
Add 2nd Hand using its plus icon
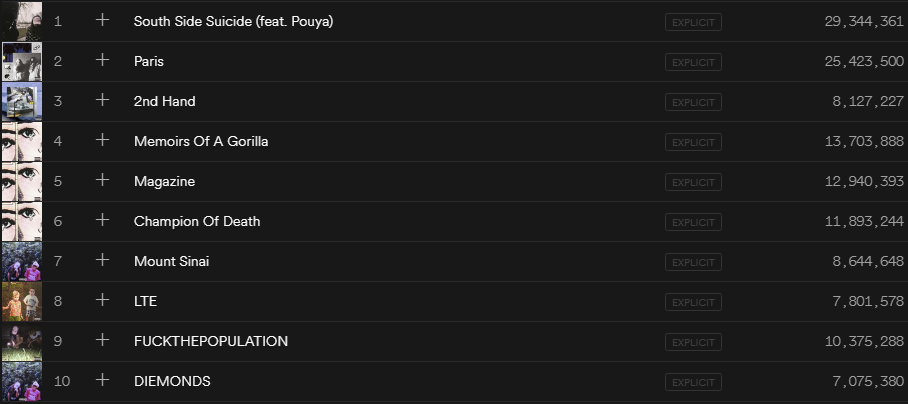[102, 100]
